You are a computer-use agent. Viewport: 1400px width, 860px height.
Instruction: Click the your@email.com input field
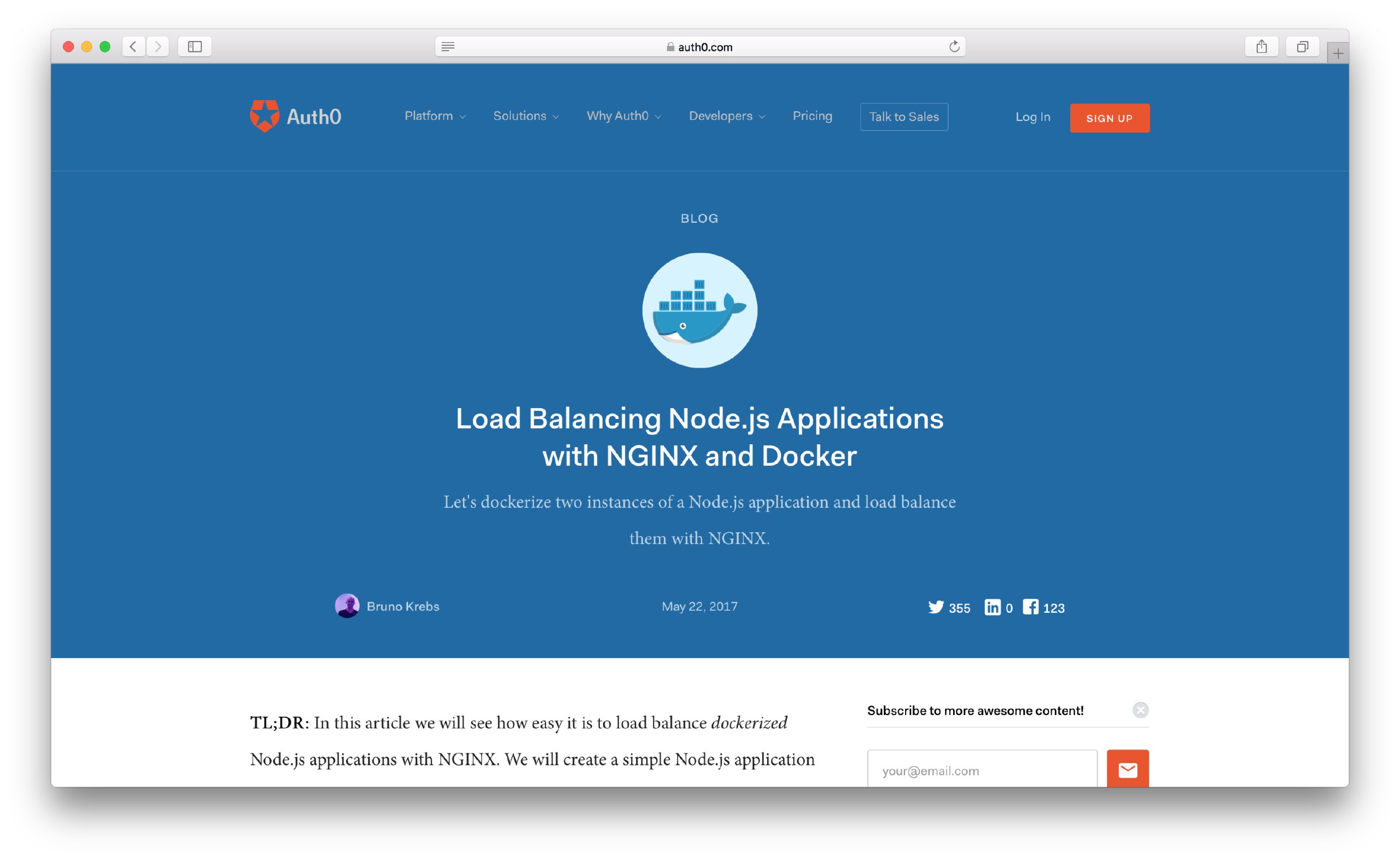click(x=982, y=770)
